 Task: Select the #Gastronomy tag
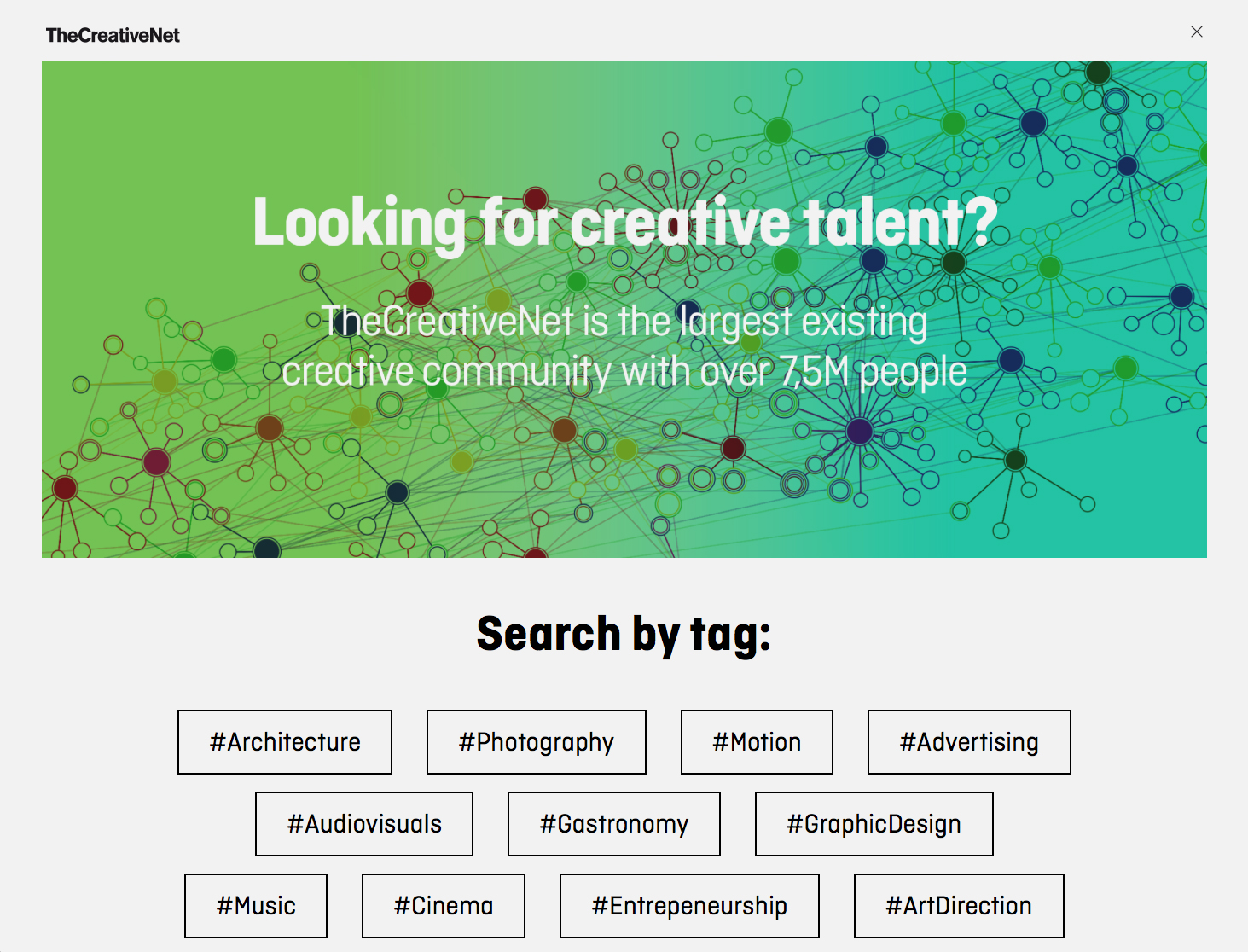[x=614, y=824]
